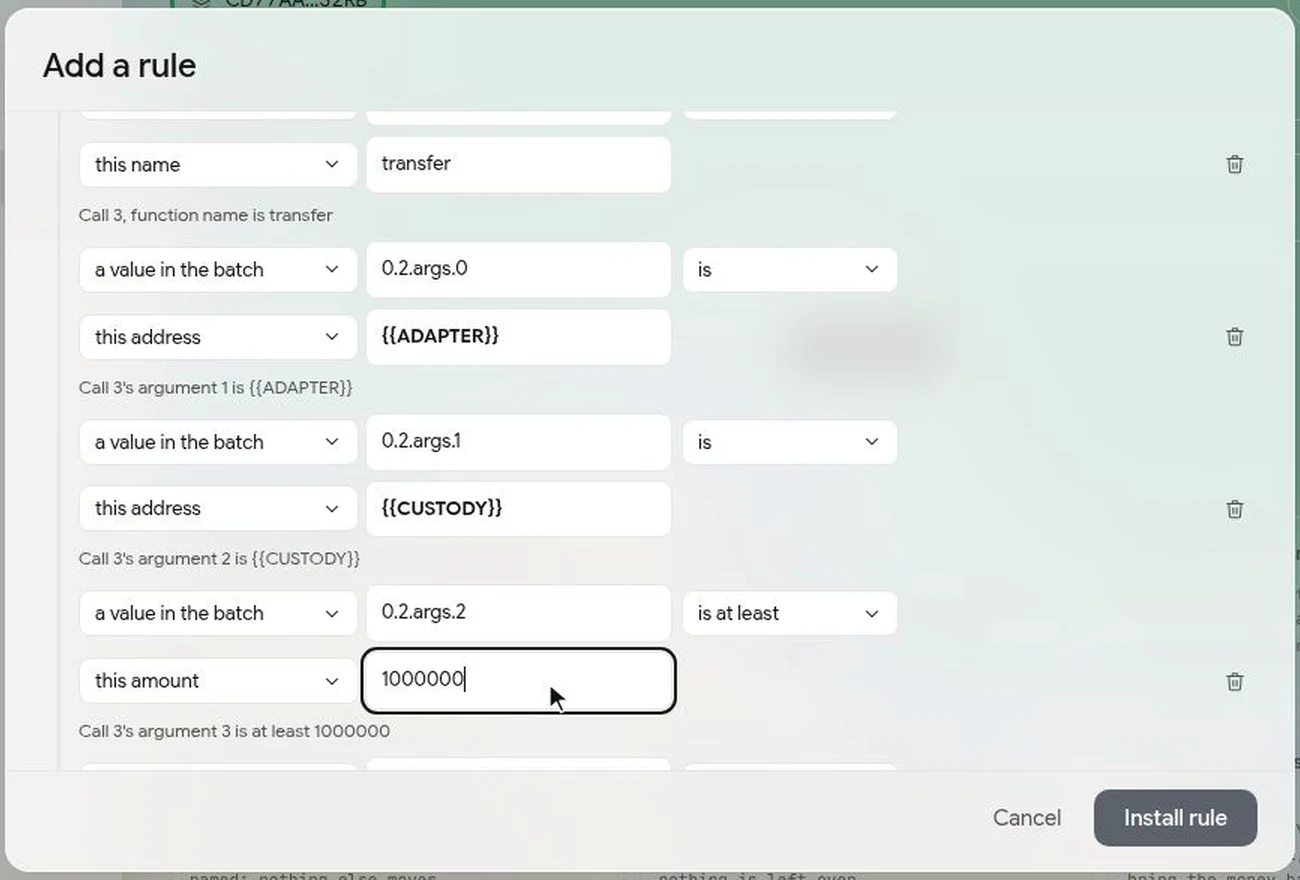Click 'Call 3's argument 1 is {{ADAPTER}}' text

click(216, 387)
